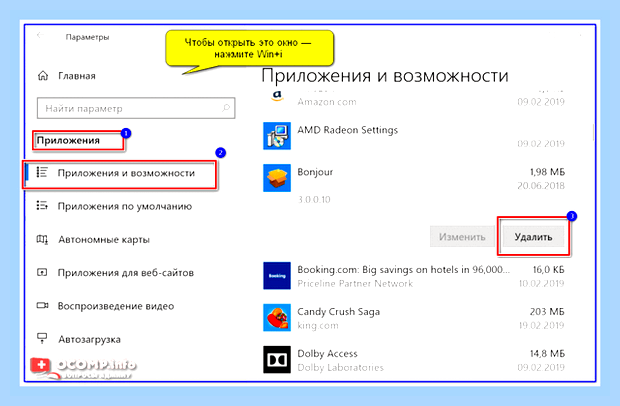Click the Приложения для веб-сайтов icon
The height and width of the screenshot is (406, 620).
(x=42, y=272)
